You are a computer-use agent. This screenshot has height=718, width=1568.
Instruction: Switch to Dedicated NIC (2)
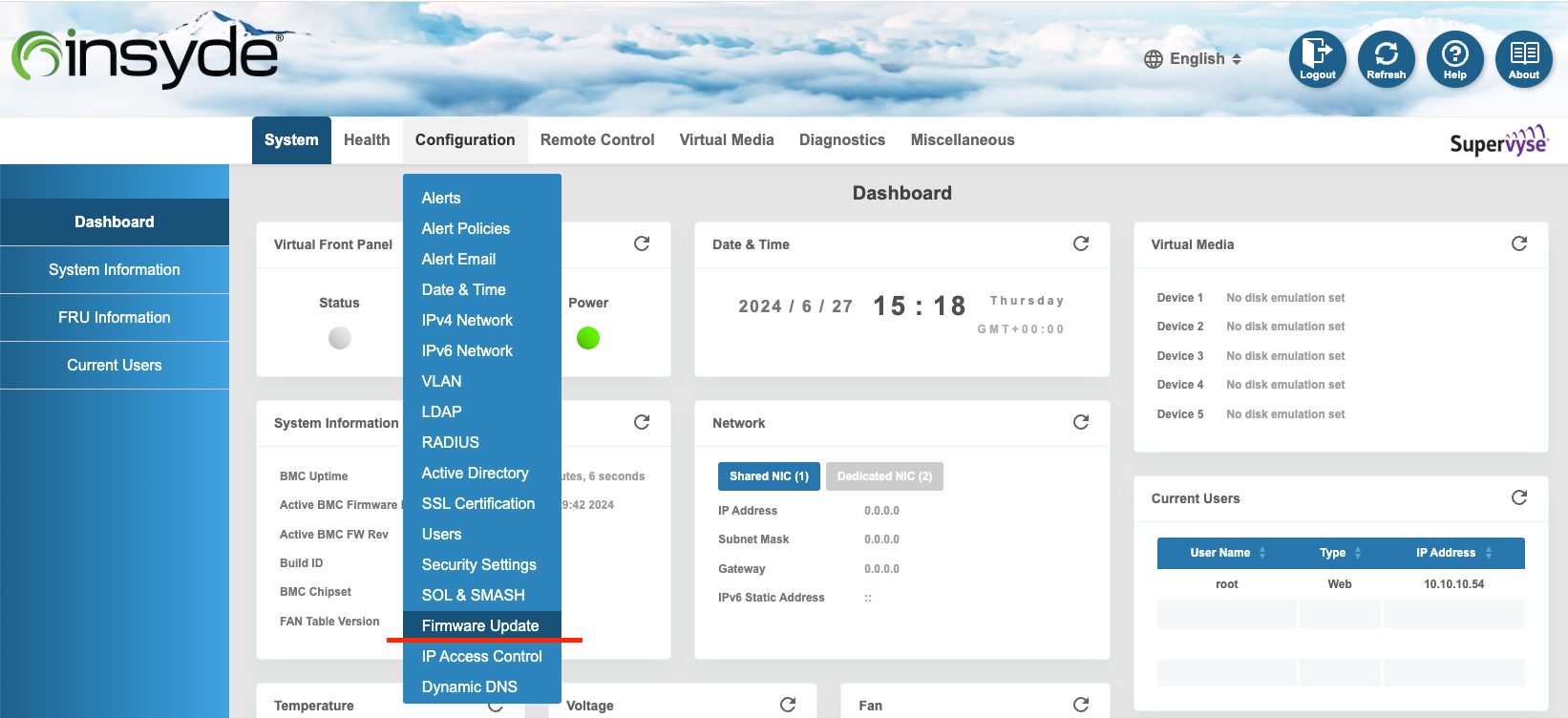(883, 476)
